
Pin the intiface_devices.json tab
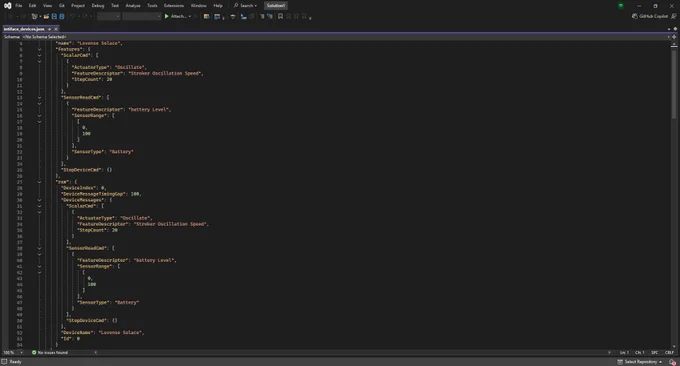point(49,29)
